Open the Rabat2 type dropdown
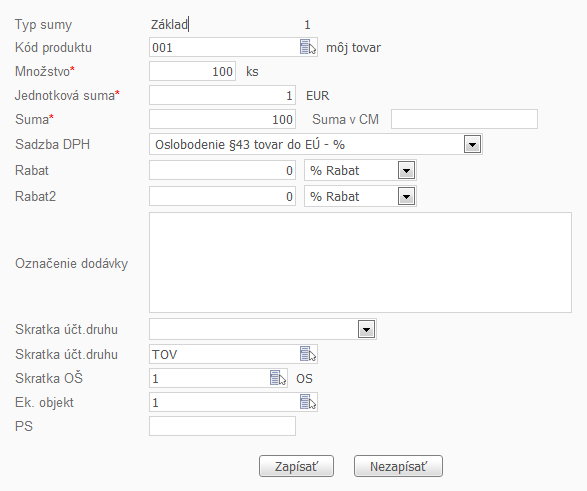Viewport: 587px width, 491px height. coord(406,196)
